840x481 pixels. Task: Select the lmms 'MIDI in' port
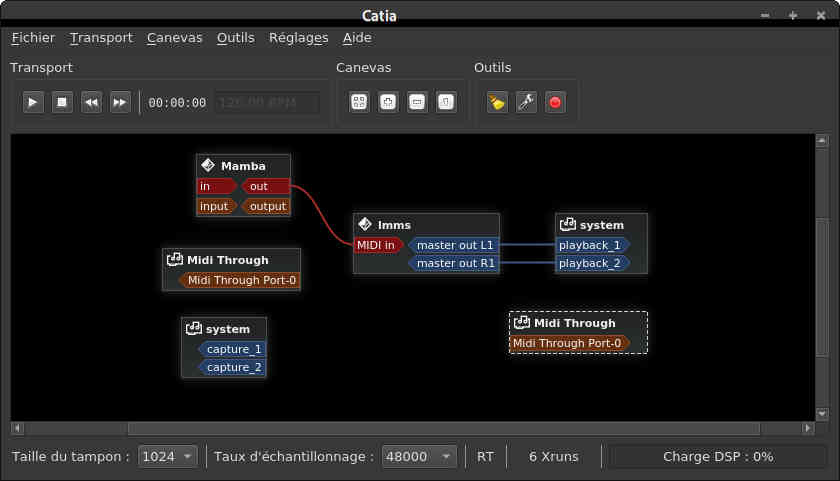[378, 245]
